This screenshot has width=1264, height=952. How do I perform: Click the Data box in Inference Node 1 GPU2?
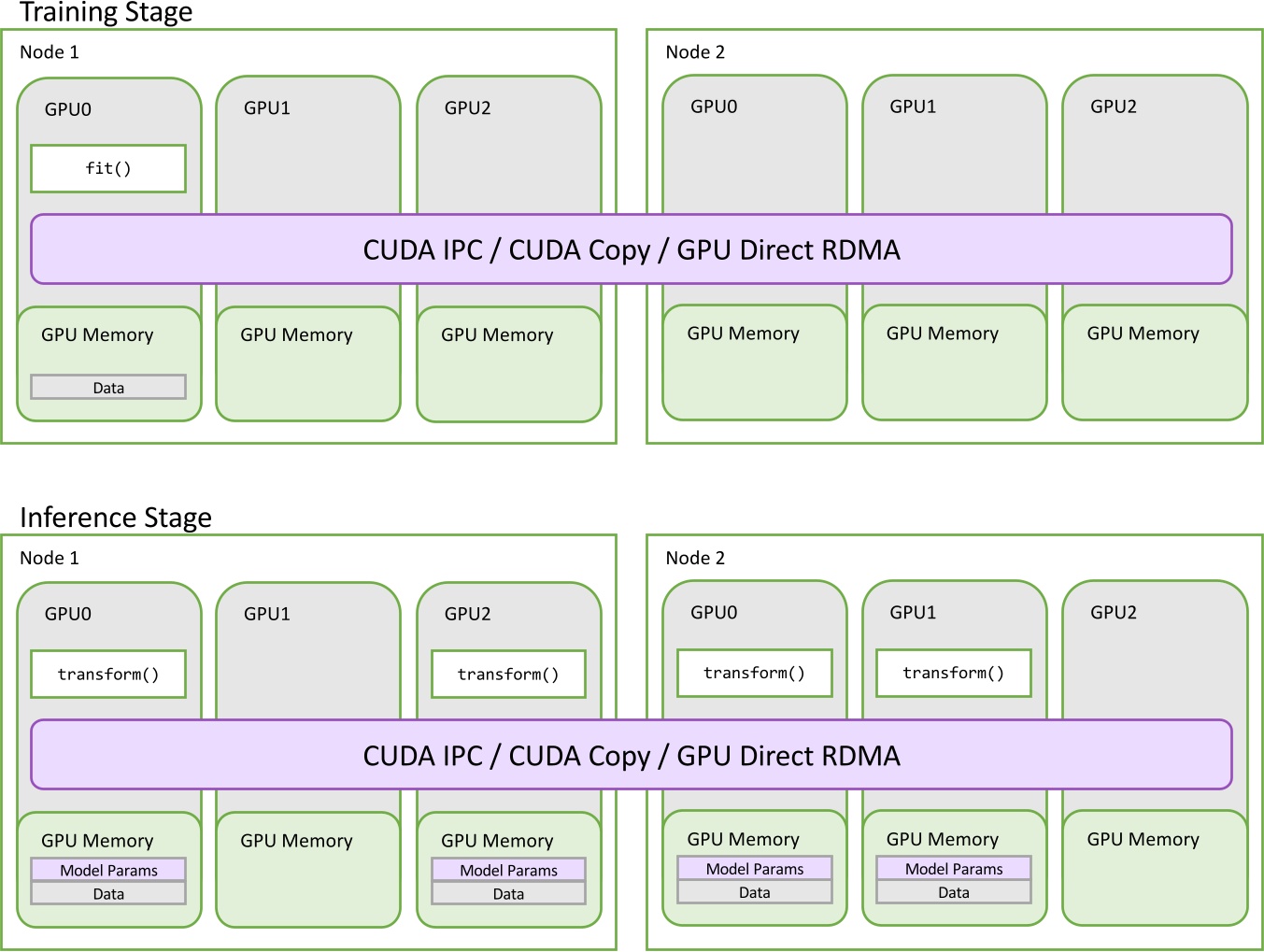pyautogui.click(x=508, y=894)
